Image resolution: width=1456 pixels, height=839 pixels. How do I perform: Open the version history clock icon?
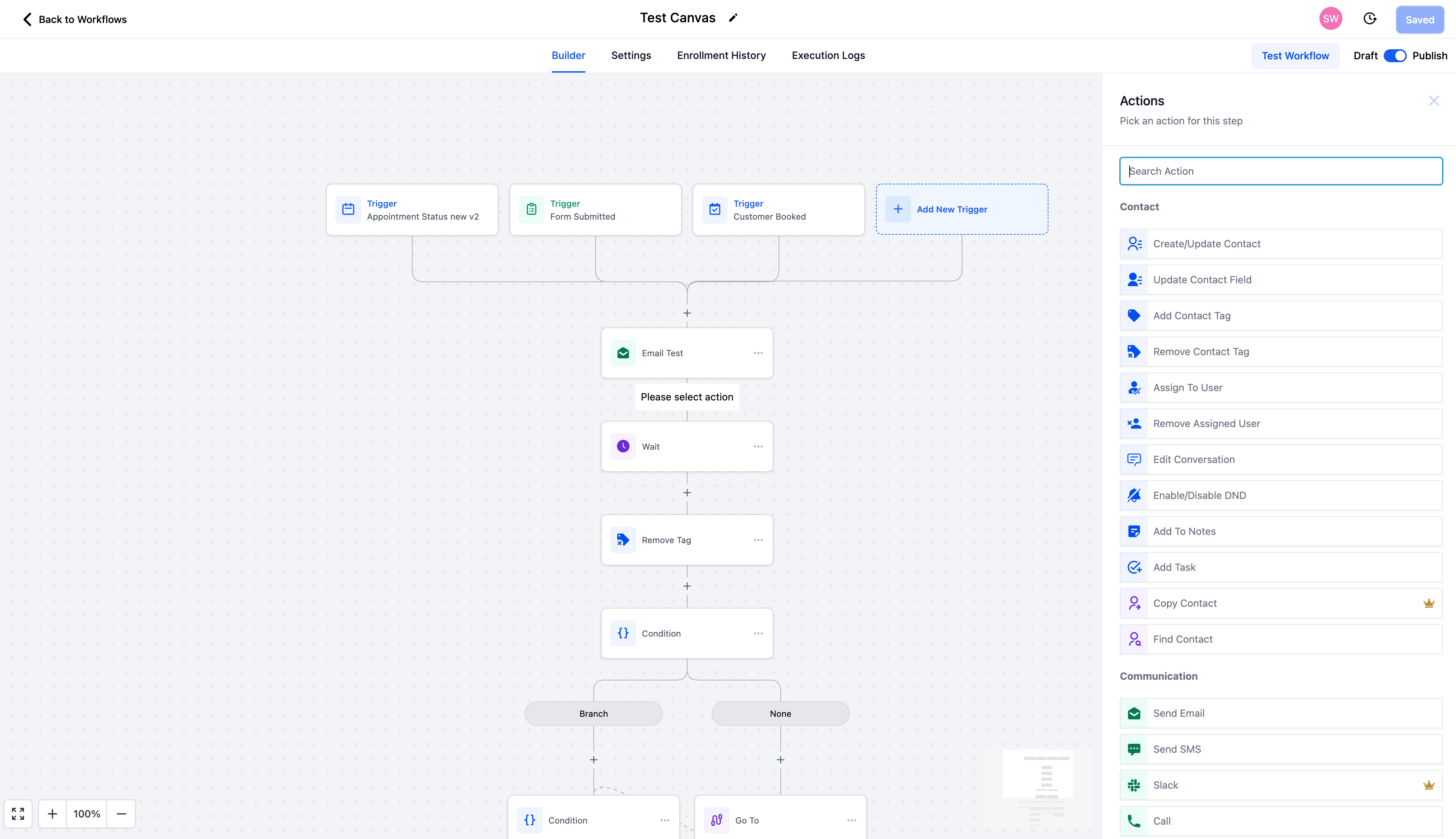(x=1370, y=19)
